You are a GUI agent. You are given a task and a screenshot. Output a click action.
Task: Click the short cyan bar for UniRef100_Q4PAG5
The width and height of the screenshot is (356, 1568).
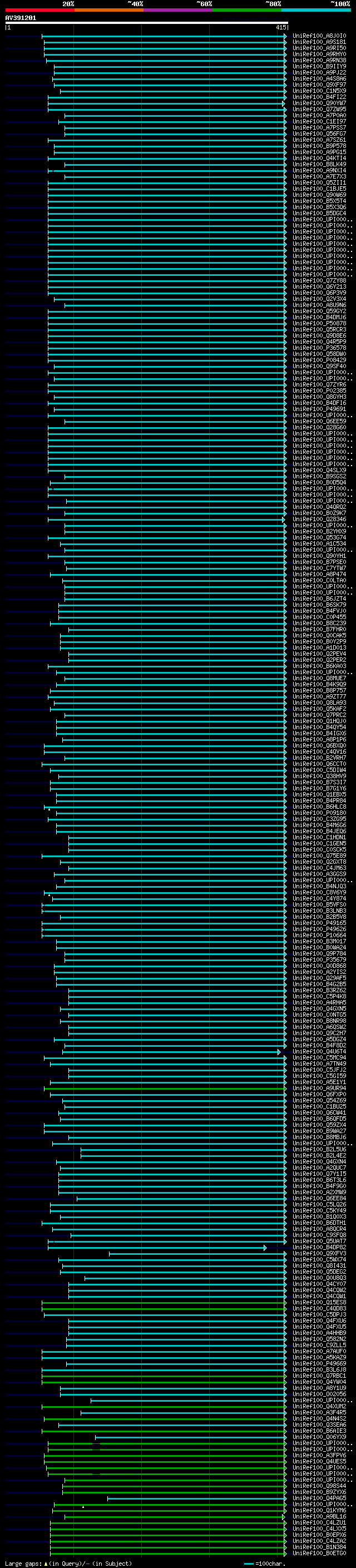tap(197, 1498)
